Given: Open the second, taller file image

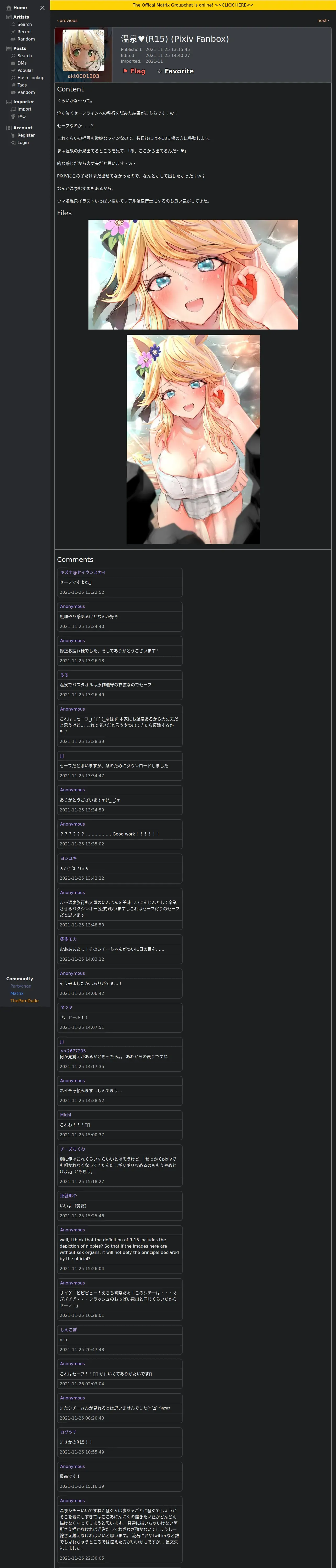Looking at the screenshot, I should point(193,439).
